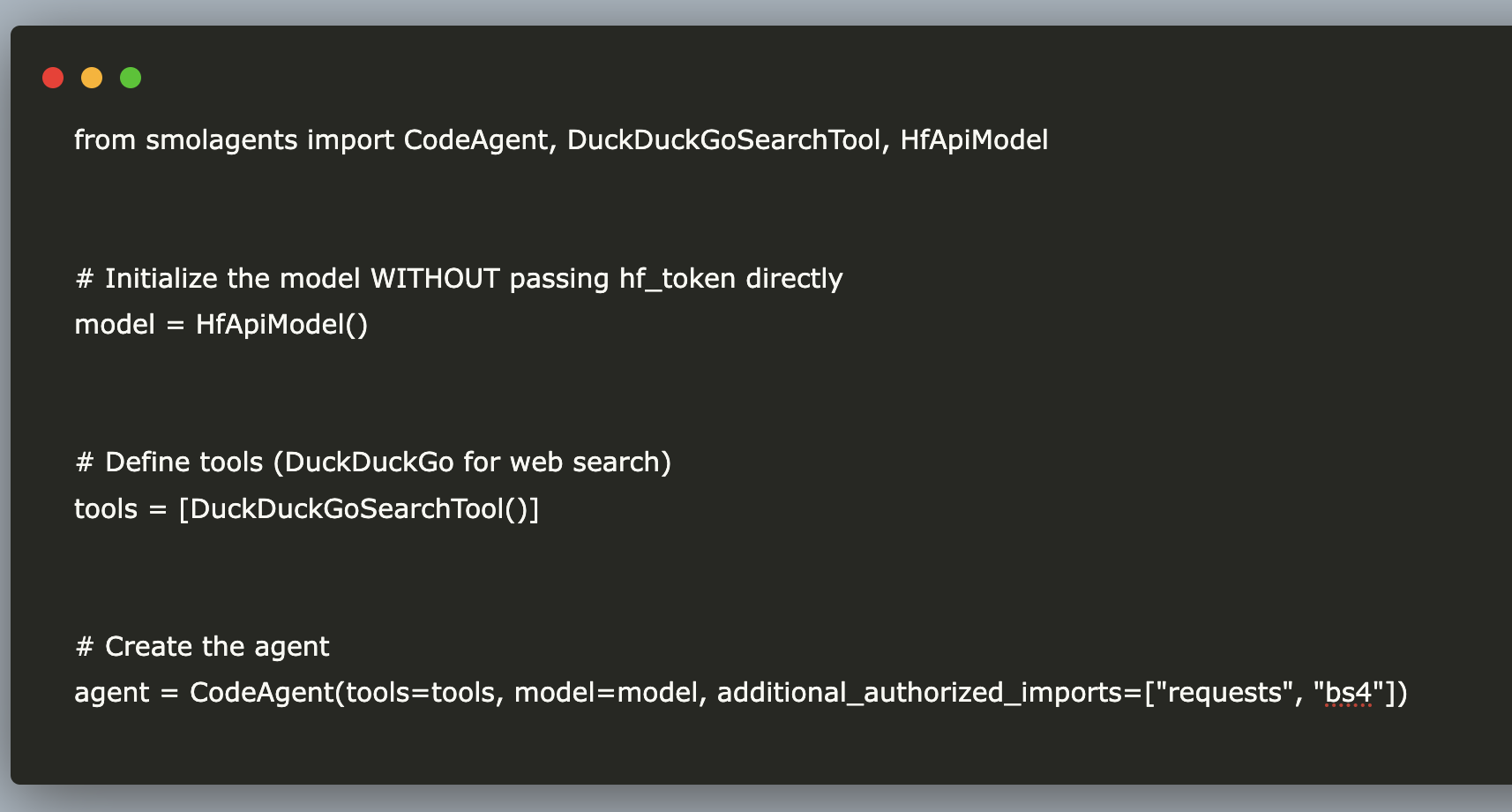Click the "model" variable at the start of its assignment
Screen dimensions: 1512x812
(x=115, y=325)
